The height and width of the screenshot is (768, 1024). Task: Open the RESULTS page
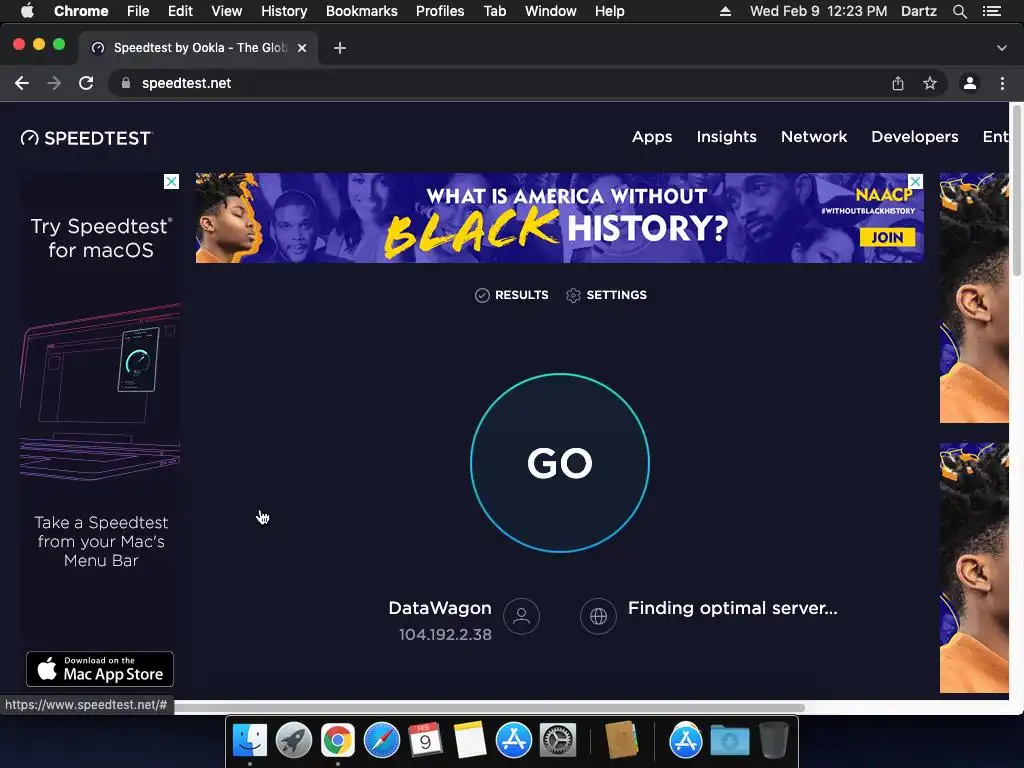[511, 295]
